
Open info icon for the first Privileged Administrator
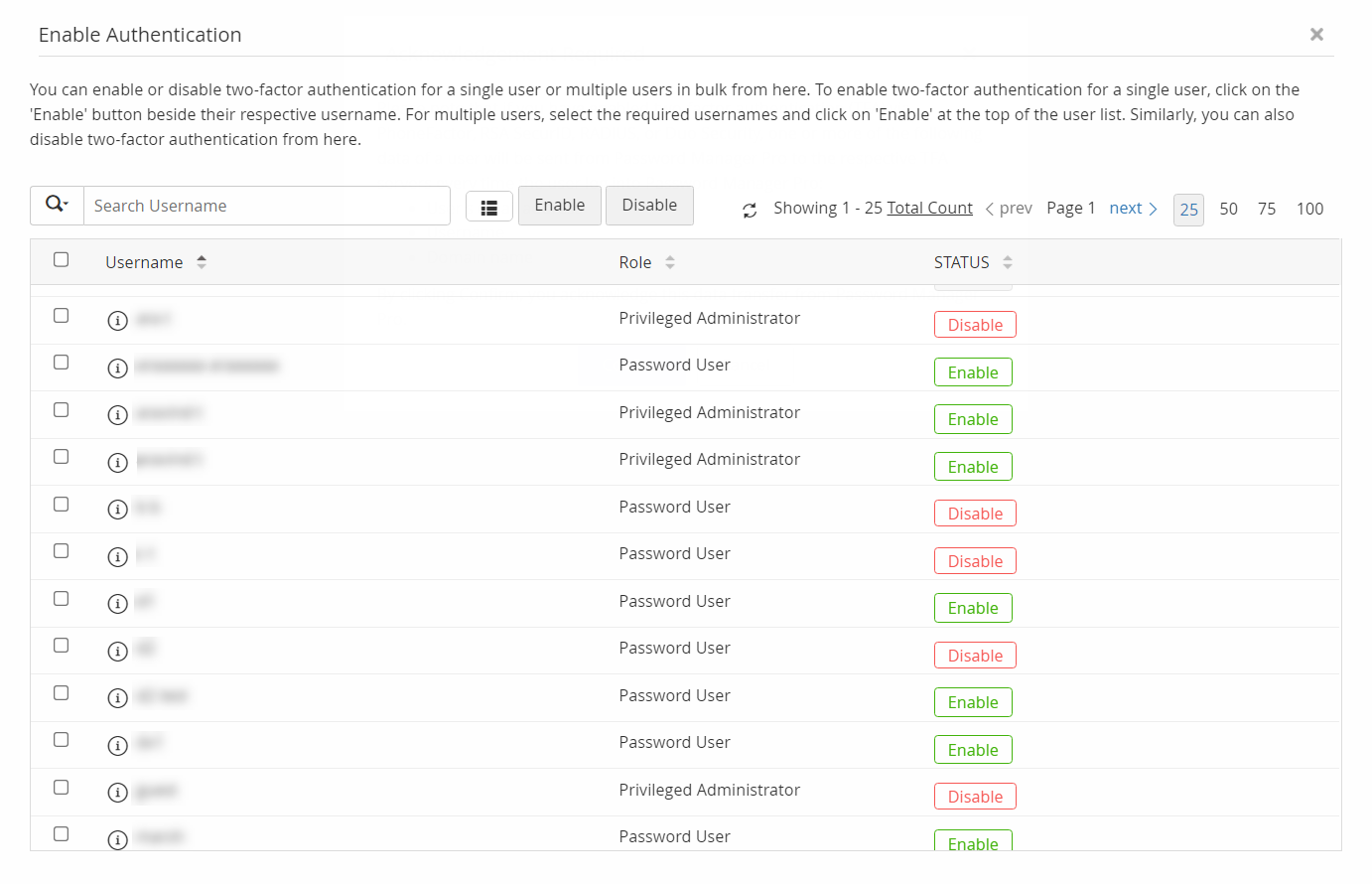[x=117, y=320]
